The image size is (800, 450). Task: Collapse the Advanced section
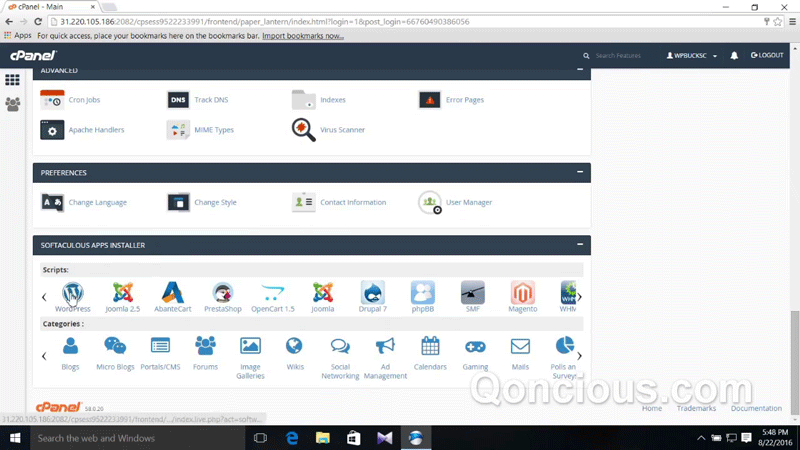click(x=580, y=70)
